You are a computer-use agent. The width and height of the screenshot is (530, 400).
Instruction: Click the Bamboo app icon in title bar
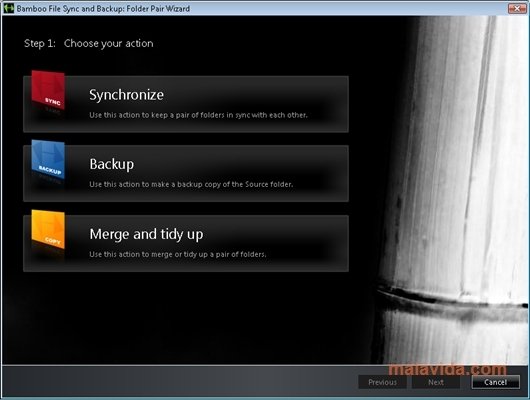pyautogui.click(x=8, y=8)
